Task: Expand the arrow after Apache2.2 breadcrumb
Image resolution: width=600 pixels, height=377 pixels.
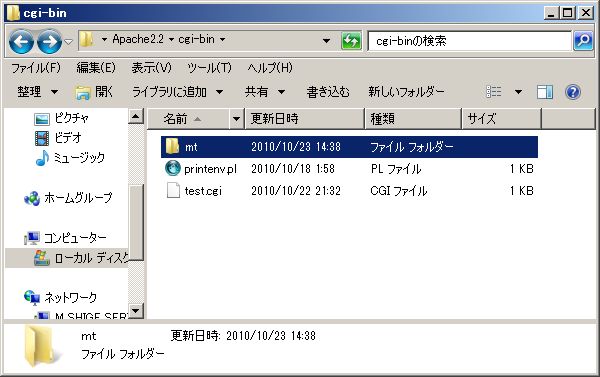Action: tap(171, 40)
